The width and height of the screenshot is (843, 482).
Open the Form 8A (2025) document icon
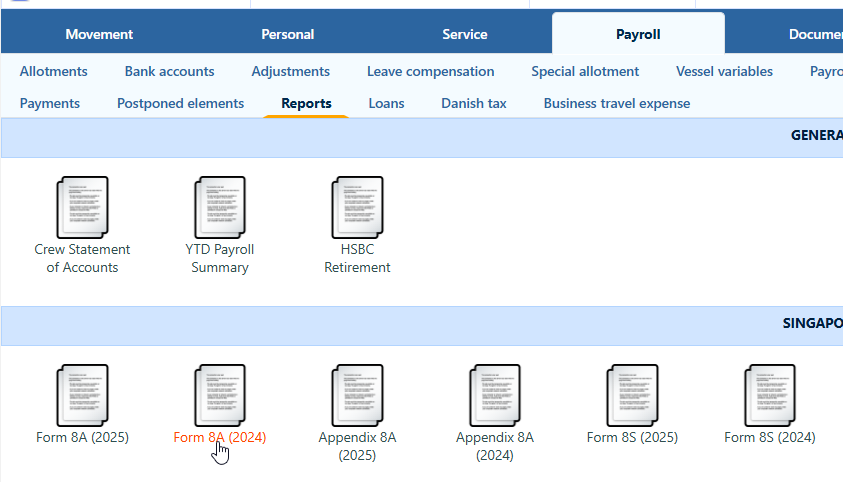pos(82,395)
